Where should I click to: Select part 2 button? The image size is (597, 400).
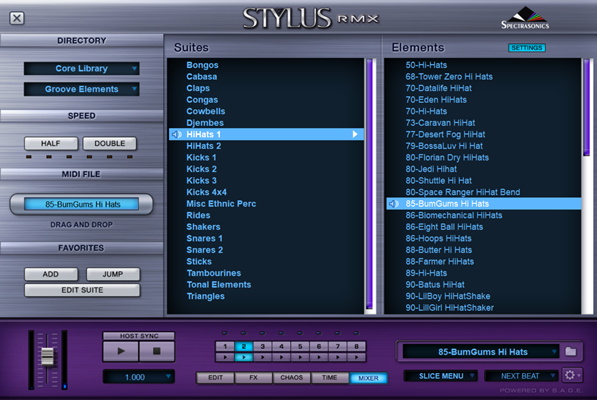click(244, 346)
